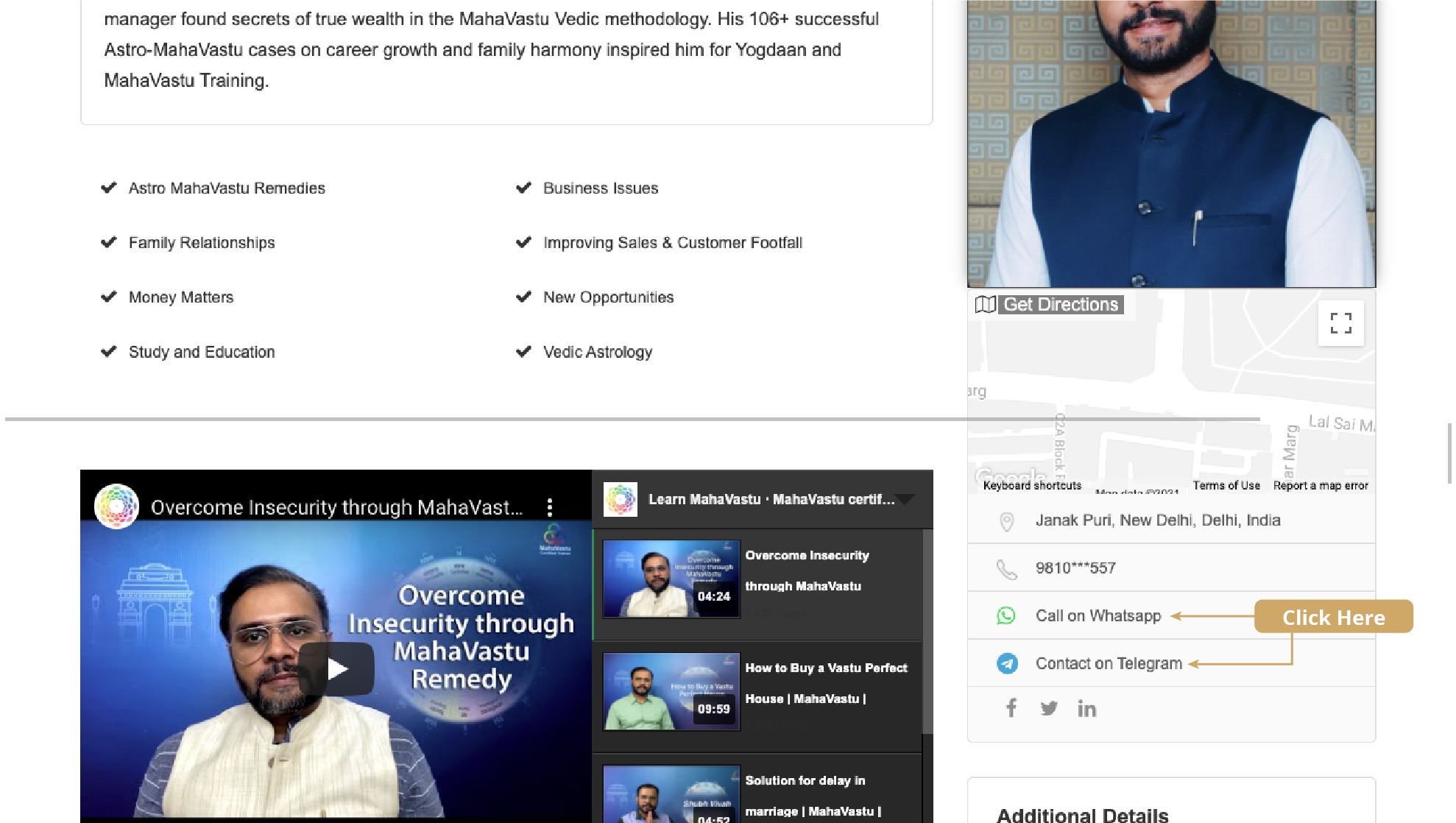Image resolution: width=1456 pixels, height=823 pixels.
Task: Click the LinkedIn icon
Action: pyautogui.click(x=1086, y=708)
